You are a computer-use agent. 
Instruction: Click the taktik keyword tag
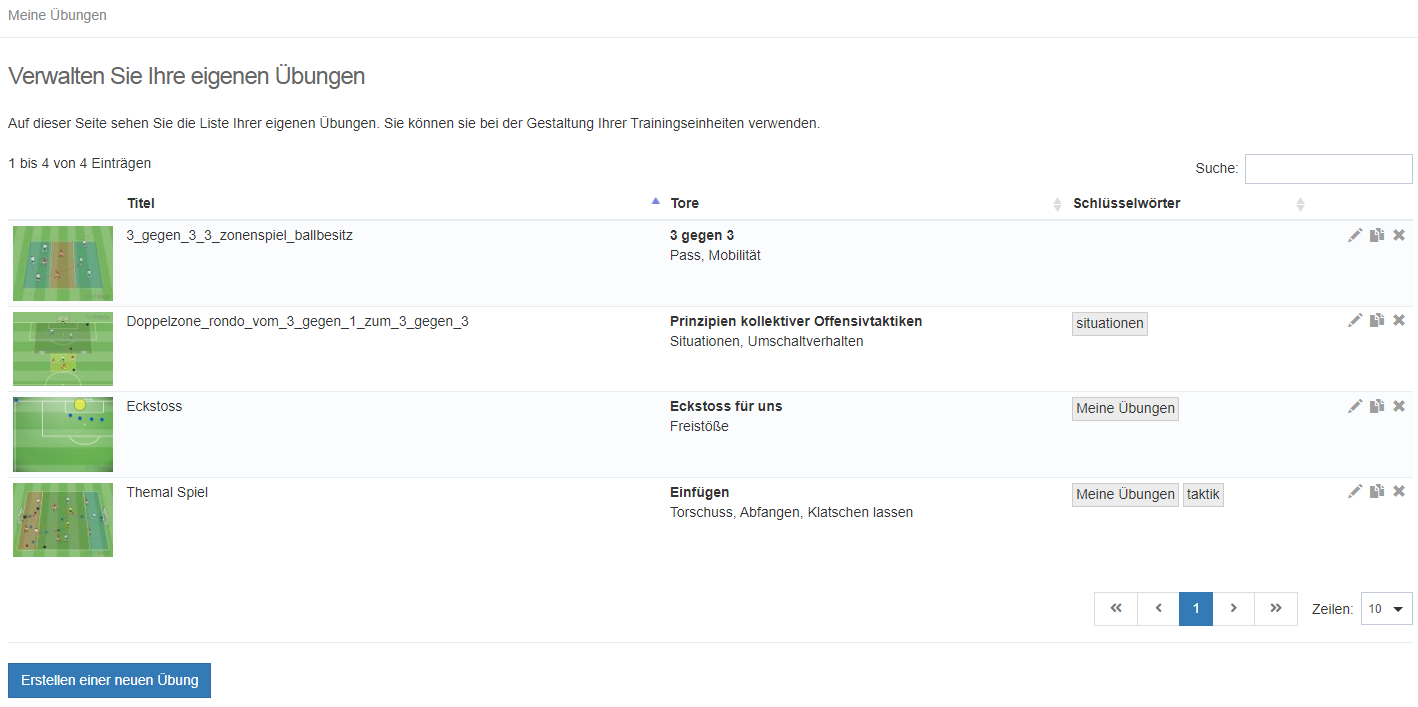click(1203, 494)
